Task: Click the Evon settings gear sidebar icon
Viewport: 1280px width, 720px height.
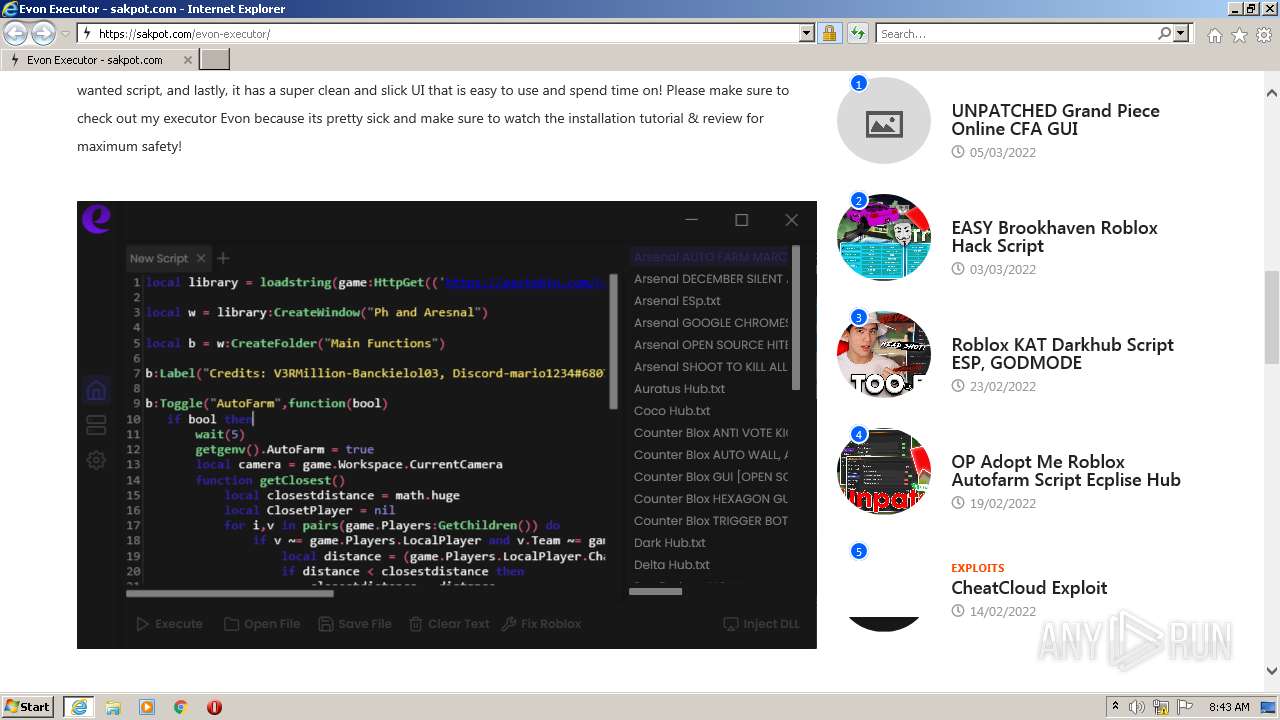Action: [x=96, y=460]
